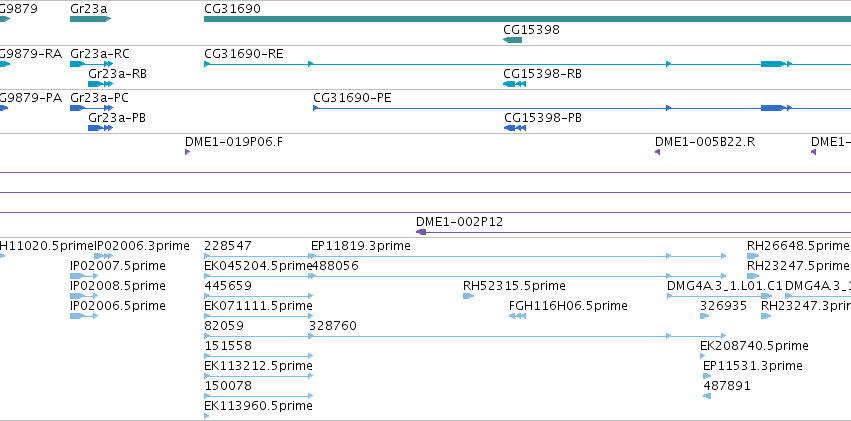Viewport: 851px width, 421px height.
Task: Click the CG15398-PB protein glyph
Action: (515, 128)
